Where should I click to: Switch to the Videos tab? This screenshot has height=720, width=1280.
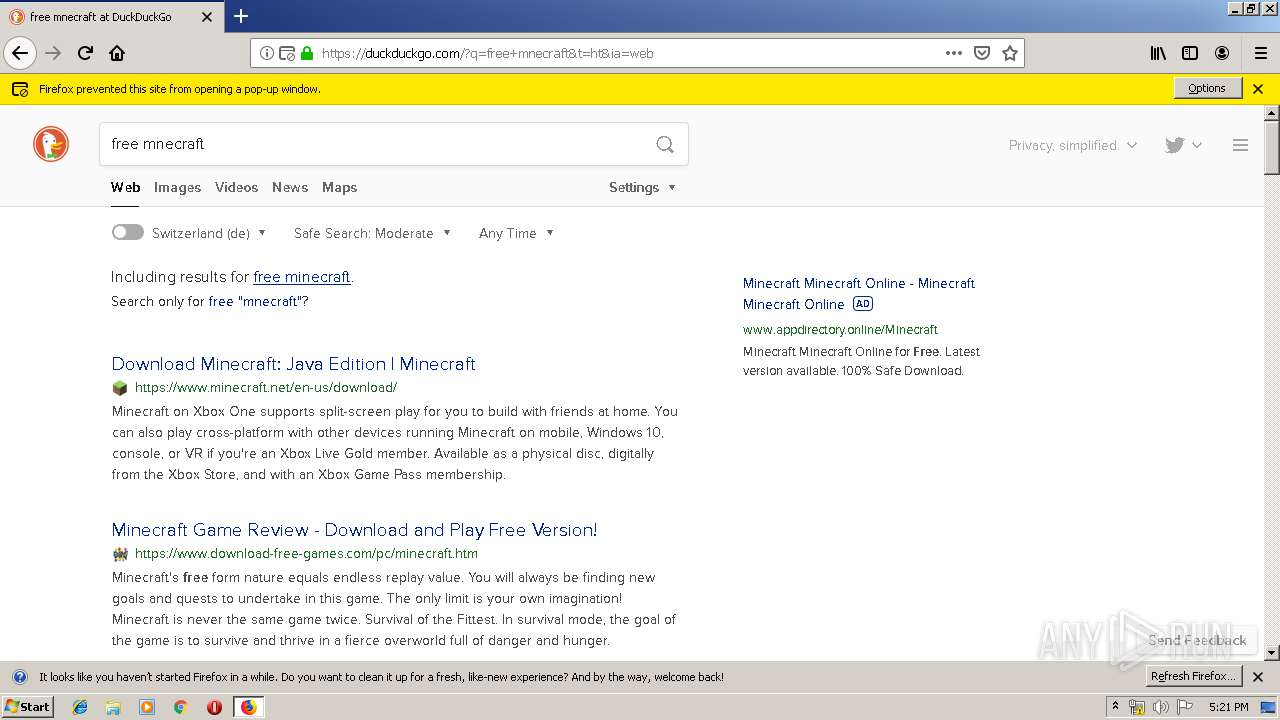[236, 187]
